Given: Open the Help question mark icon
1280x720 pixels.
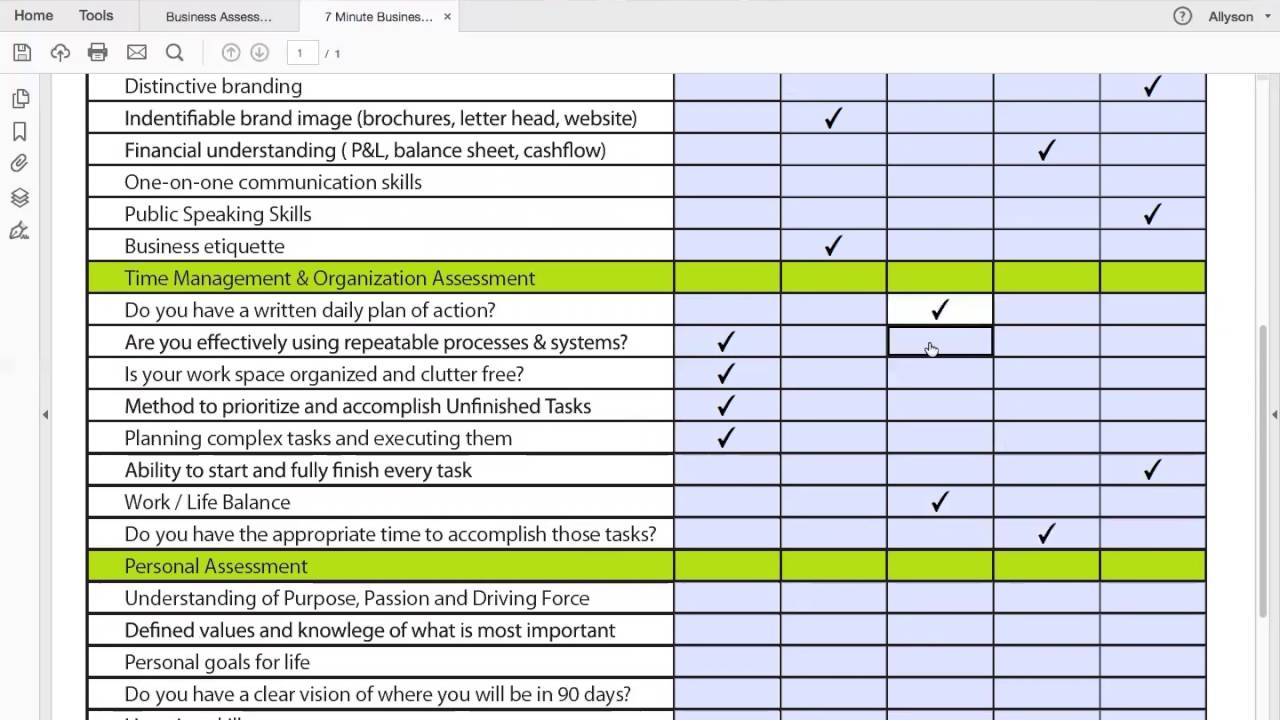Looking at the screenshot, I should 1182,16.
